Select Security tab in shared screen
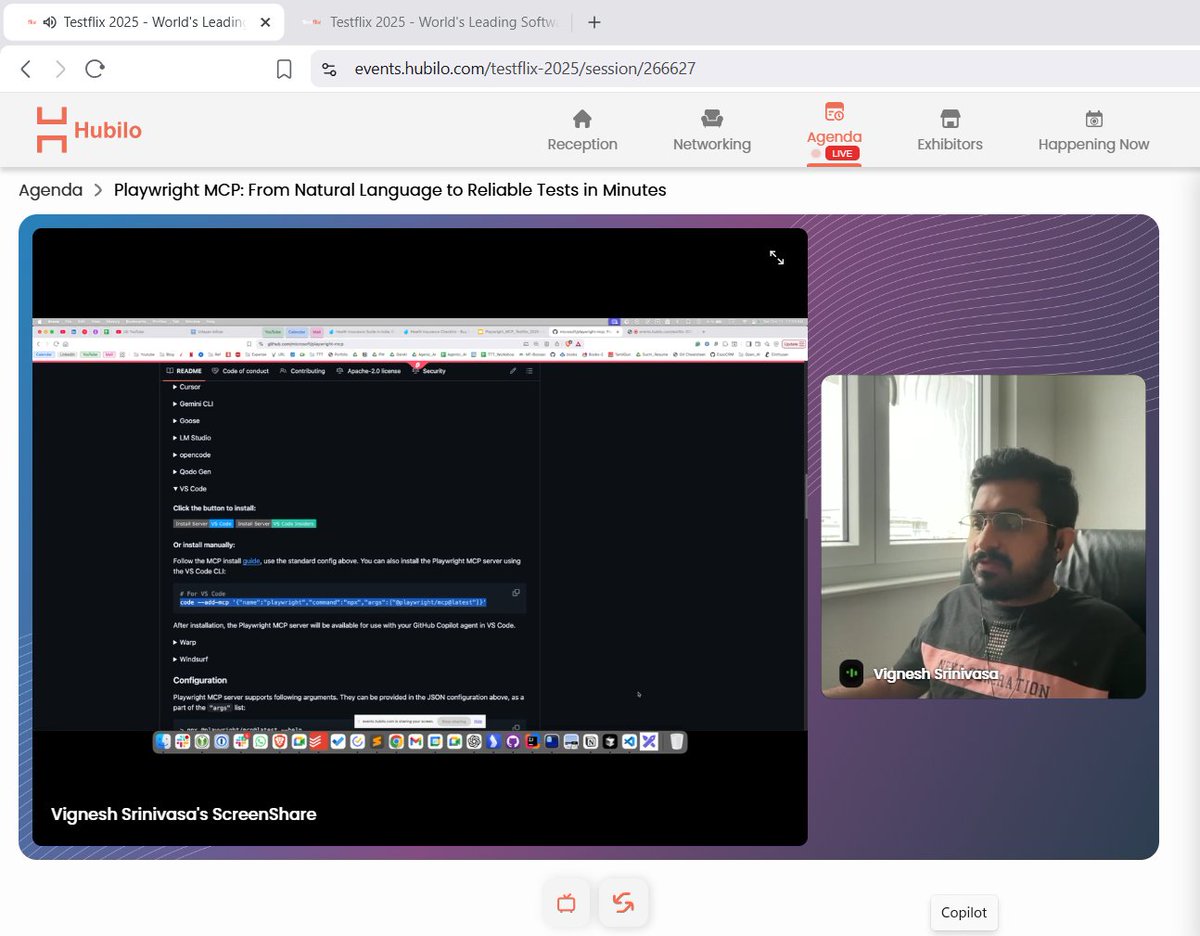This screenshot has width=1200, height=936. pos(428,371)
